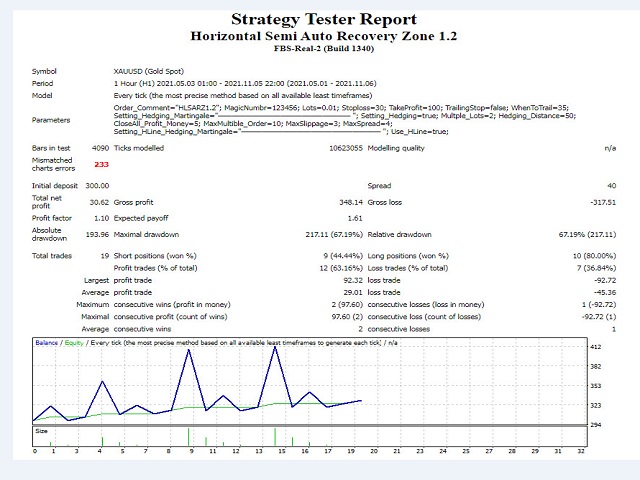Click the green 'Equity' legend label
Image resolution: width=640 pixels, height=480 pixels.
pyautogui.click(x=74, y=343)
